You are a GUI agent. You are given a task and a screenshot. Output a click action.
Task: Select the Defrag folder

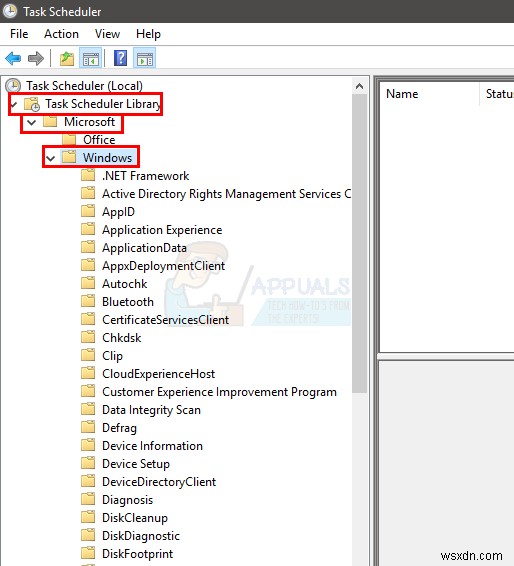coord(119,428)
